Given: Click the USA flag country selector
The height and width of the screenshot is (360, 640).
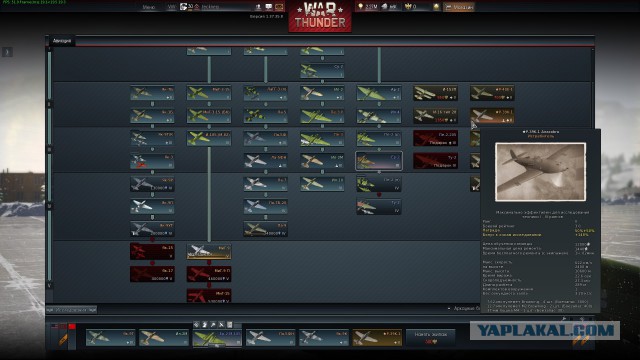Looking at the screenshot, I should (x=55, y=327).
